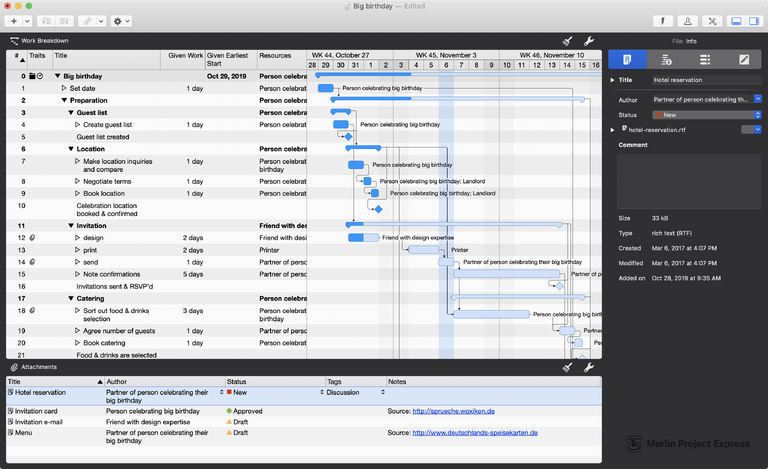Expand the Title disclosure triangle in inspector
This screenshot has width=768, height=469.
tap(612, 80)
